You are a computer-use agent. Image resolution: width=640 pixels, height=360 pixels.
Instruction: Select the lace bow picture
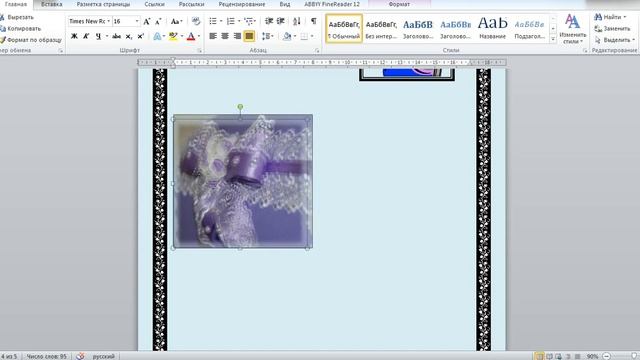pos(243,182)
